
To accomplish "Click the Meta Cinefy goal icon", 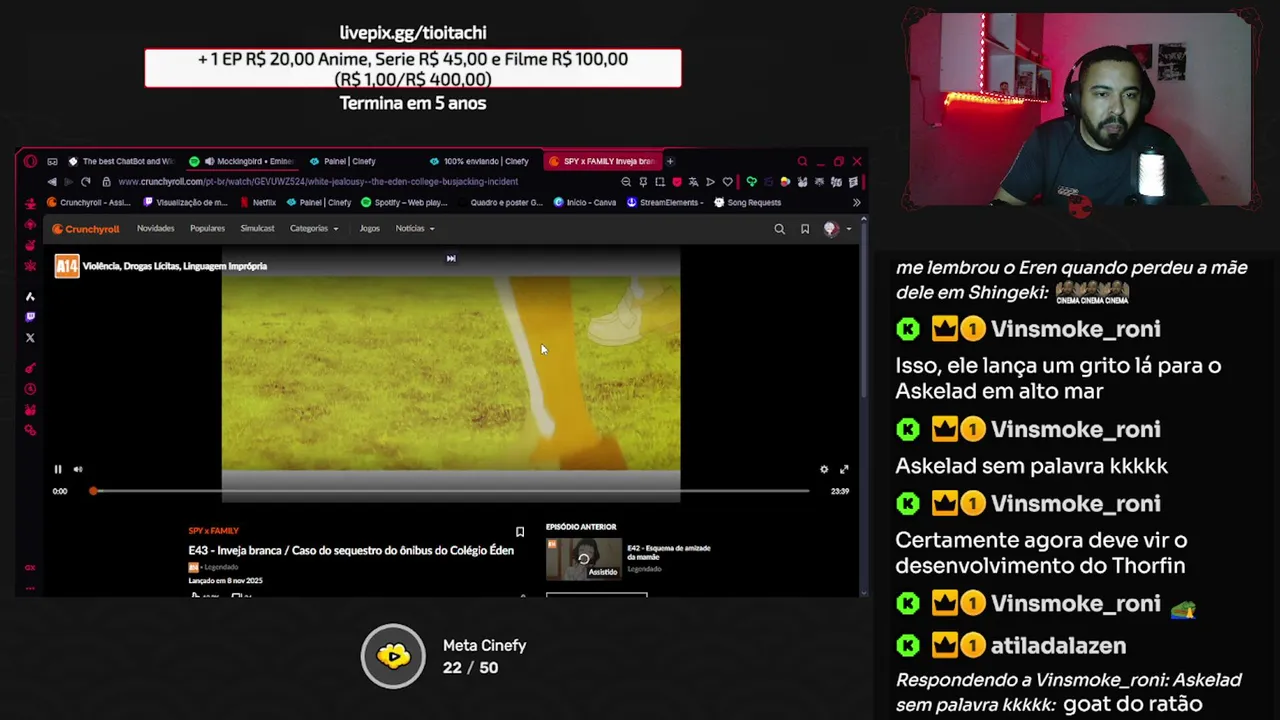I will coord(393,656).
